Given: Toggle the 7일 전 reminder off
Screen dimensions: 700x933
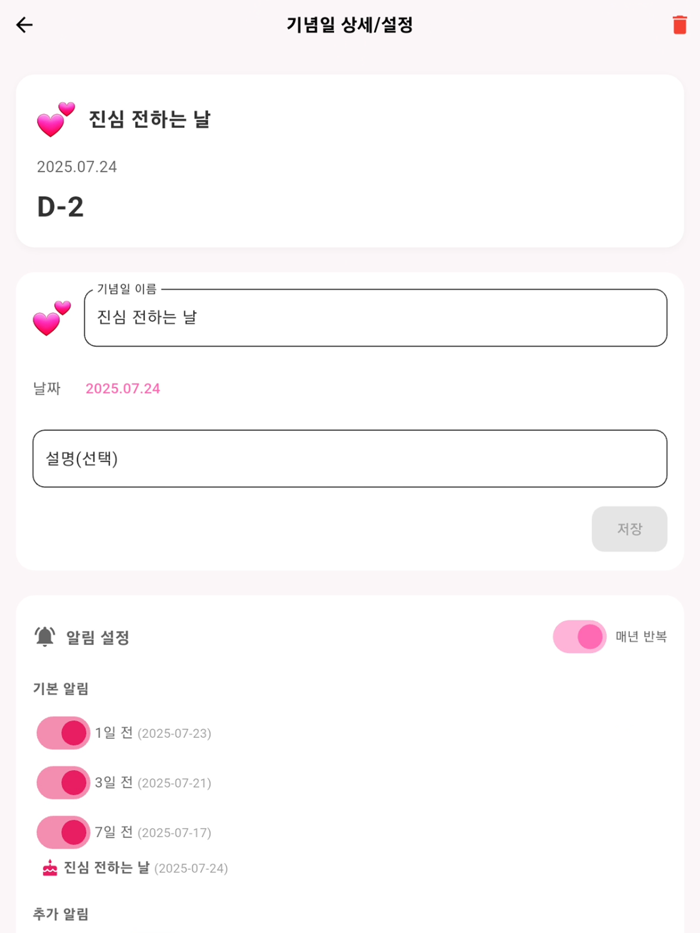Looking at the screenshot, I should point(63,831).
